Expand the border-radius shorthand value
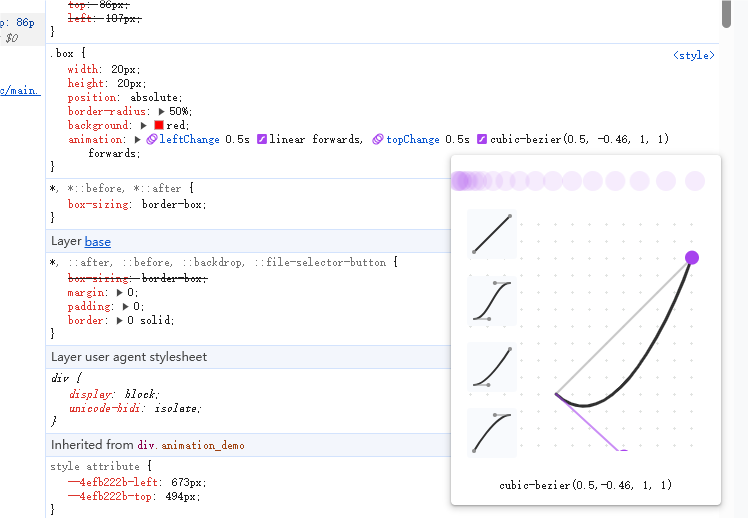 click(x=161, y=112)
